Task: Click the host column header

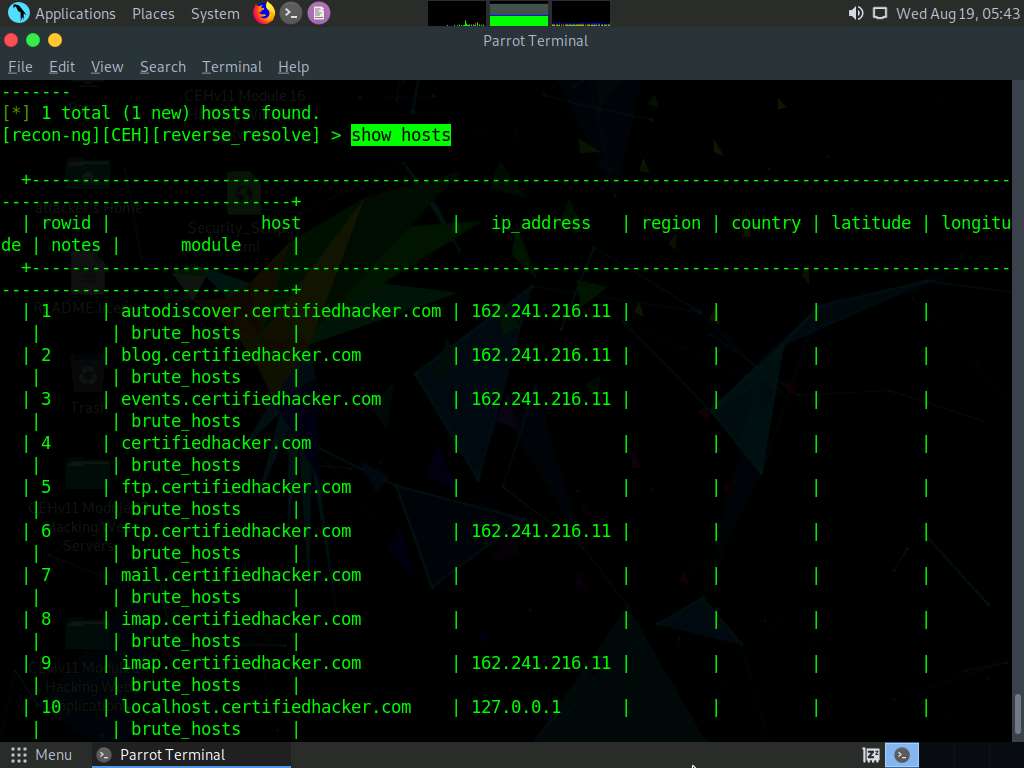Action: pos(281,223)
